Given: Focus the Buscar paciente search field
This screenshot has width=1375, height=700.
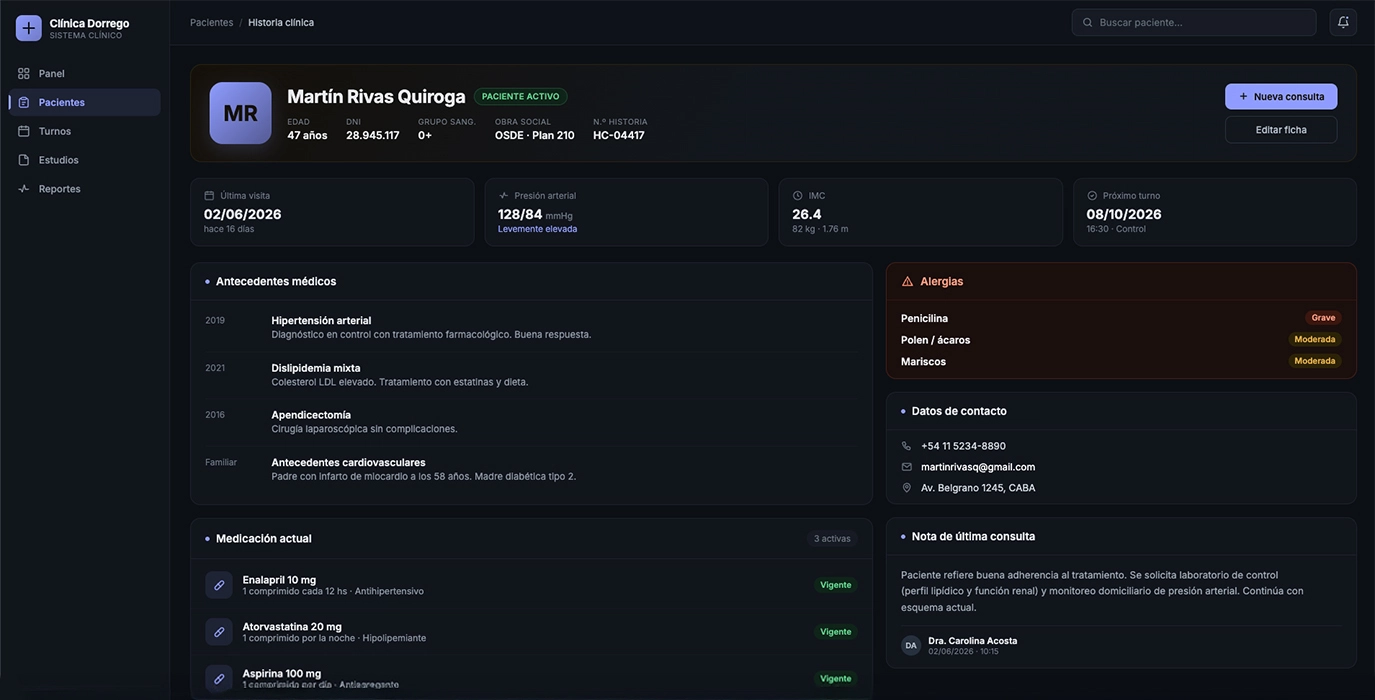Looking at the screenshot, I should click(1194, 22).
